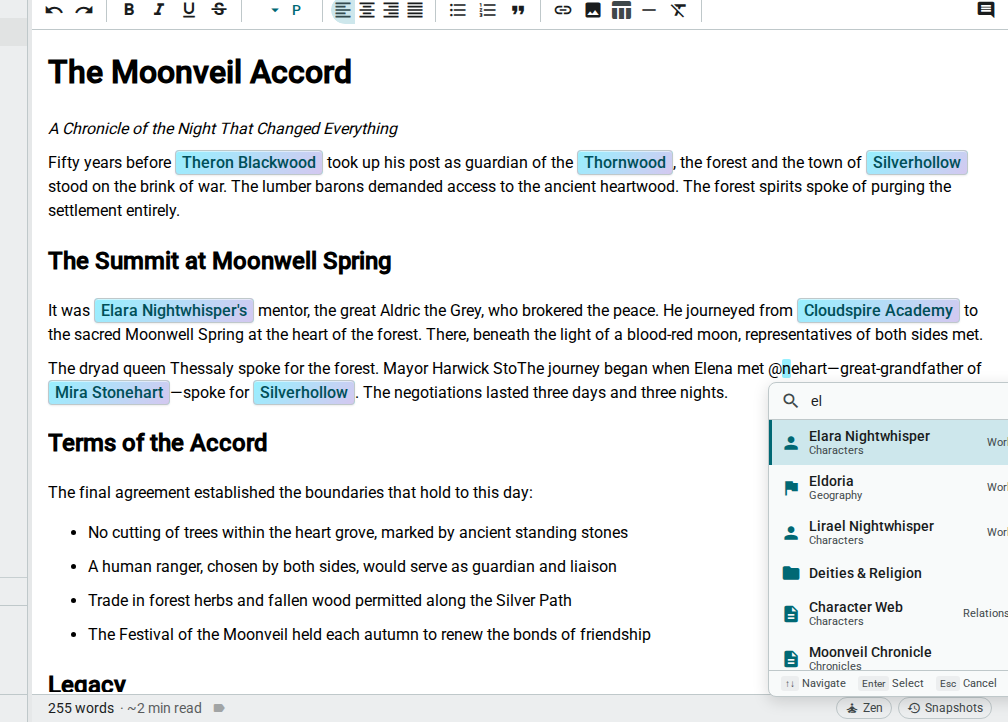Click the Navigate hint in popup footer
1008x722 pixels.
[814, 683]
